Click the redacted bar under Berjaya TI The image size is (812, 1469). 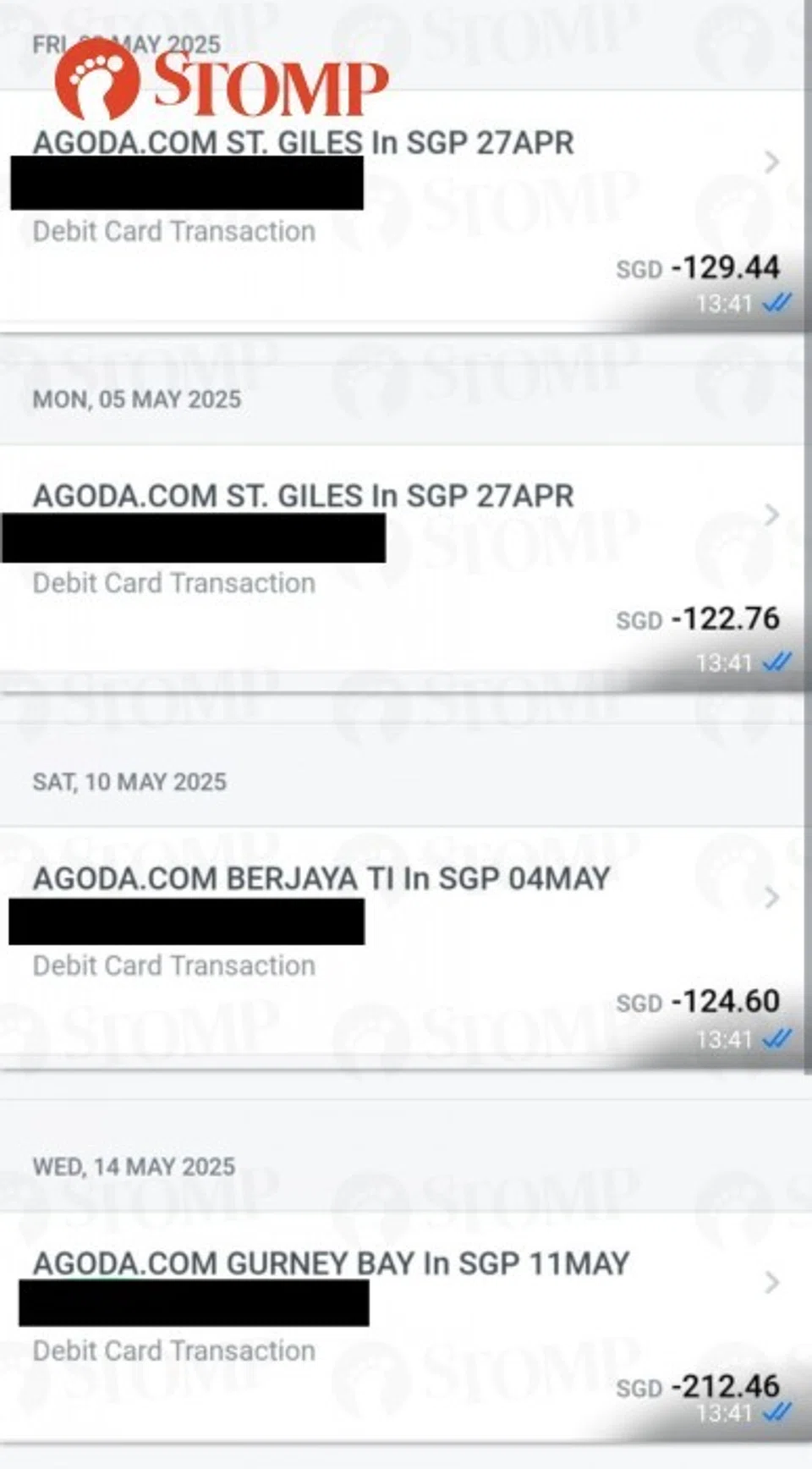[187, 922]
